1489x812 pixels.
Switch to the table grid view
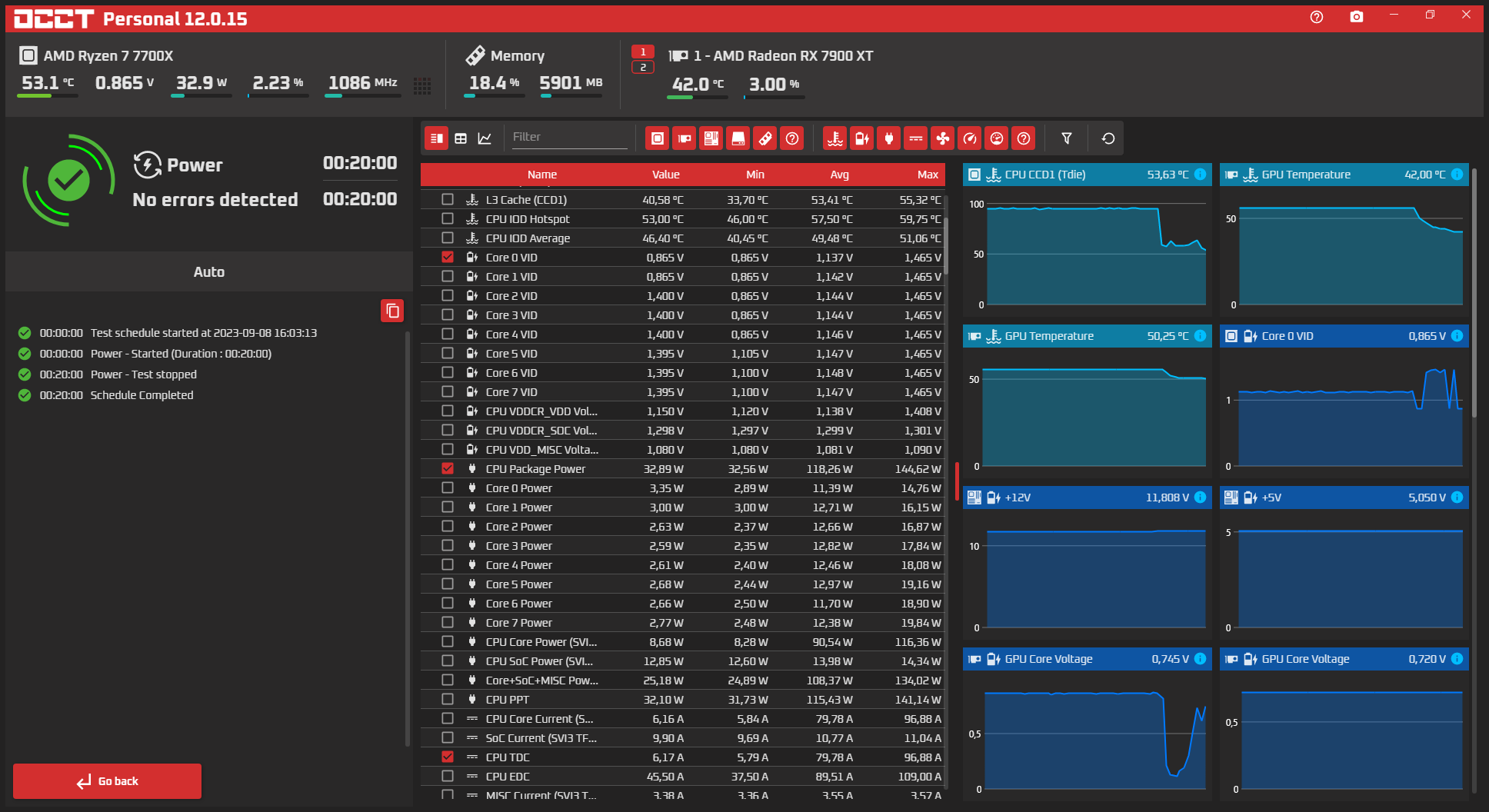[461, 138]
